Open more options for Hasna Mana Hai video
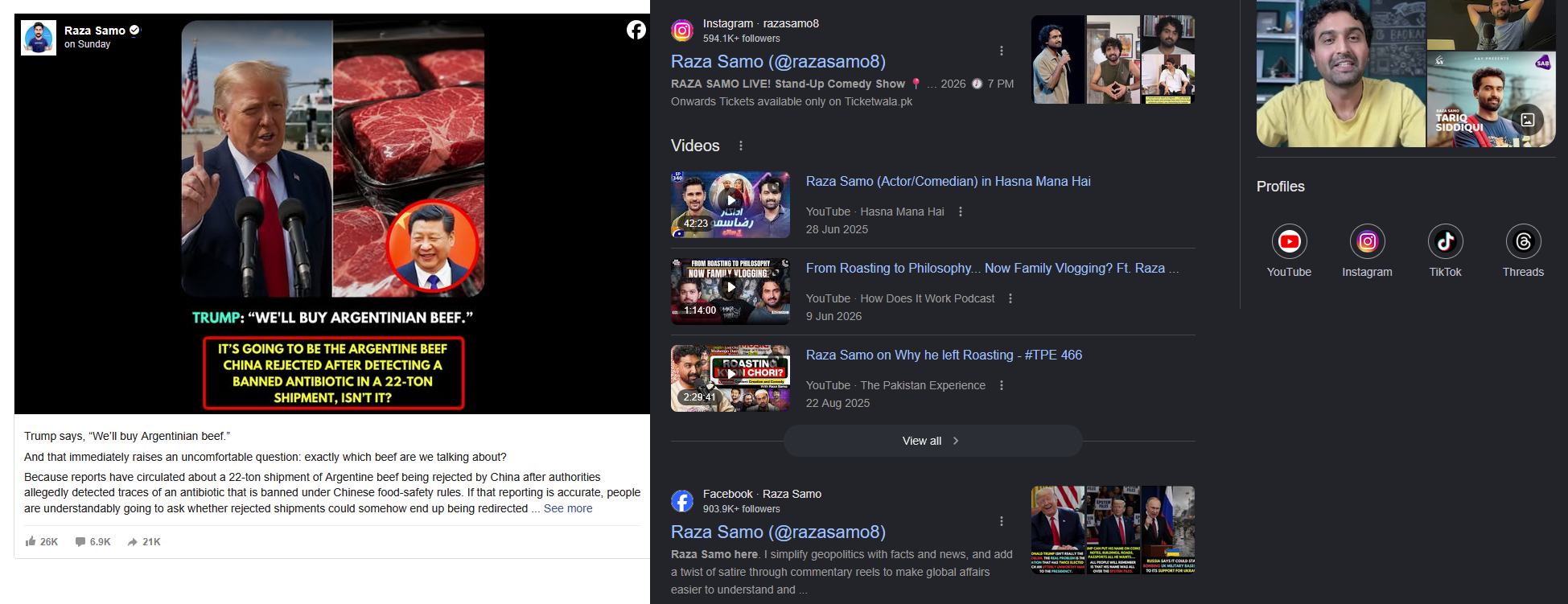 click(961, 212)
